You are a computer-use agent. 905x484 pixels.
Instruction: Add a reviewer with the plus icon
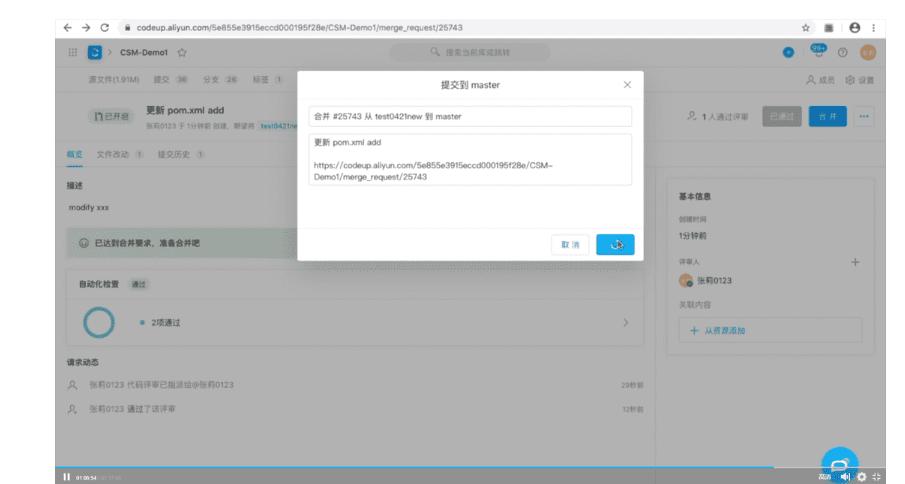pyautogui.click(x=855, y=262)
